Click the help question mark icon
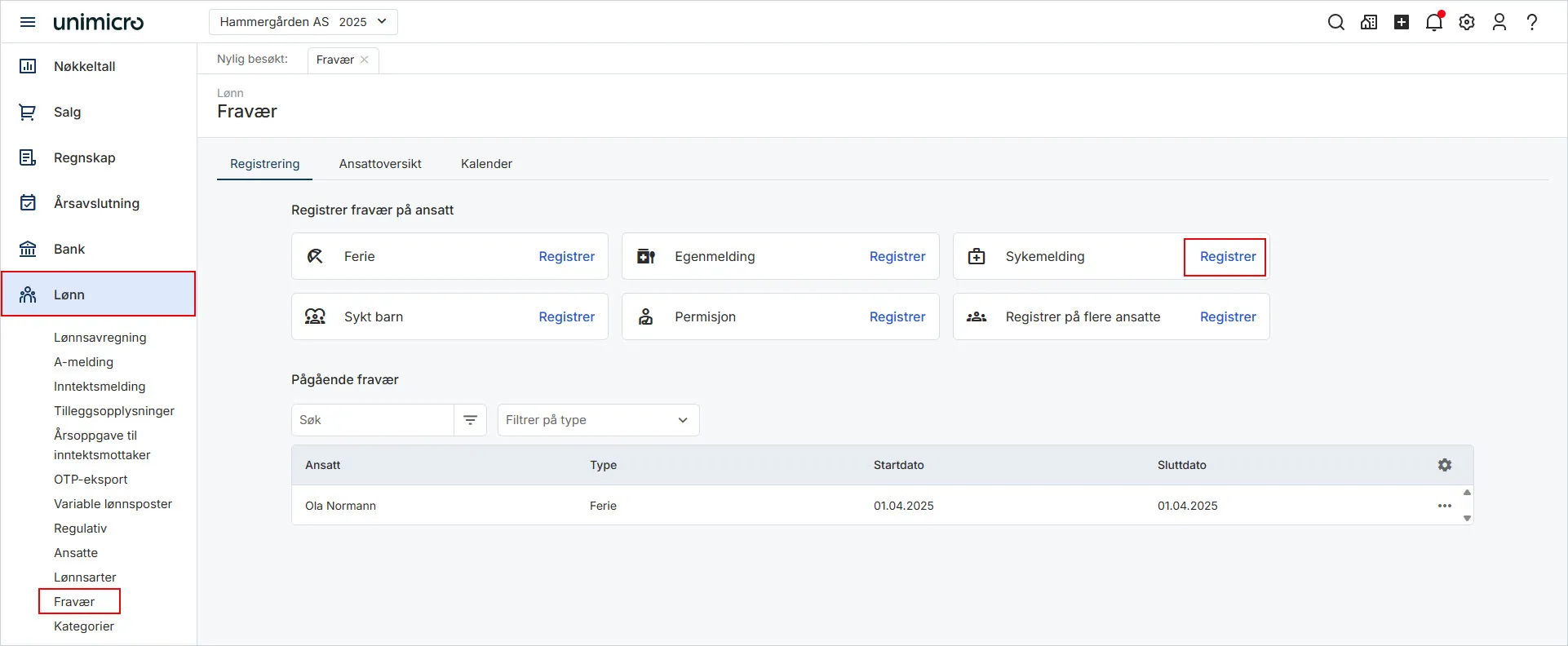The image size is (1568, 646). tap(1532, 22)
